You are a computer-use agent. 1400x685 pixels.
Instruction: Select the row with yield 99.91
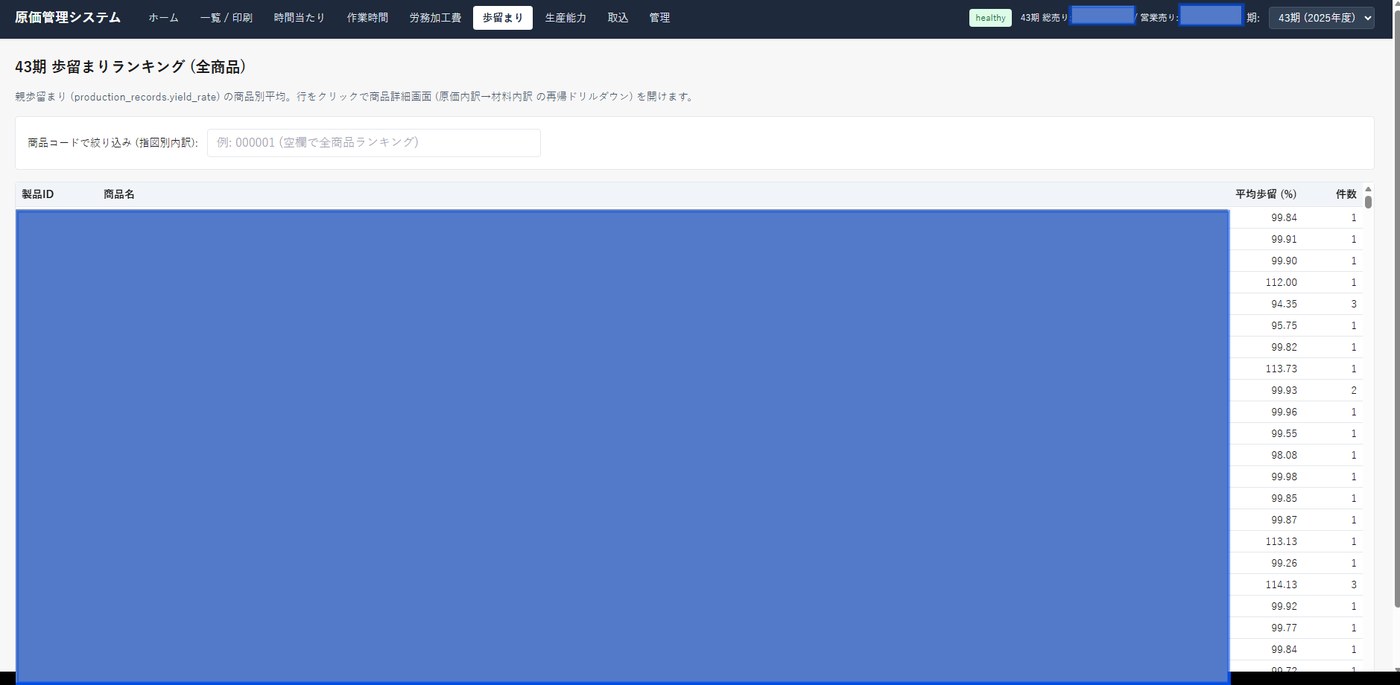689,239
